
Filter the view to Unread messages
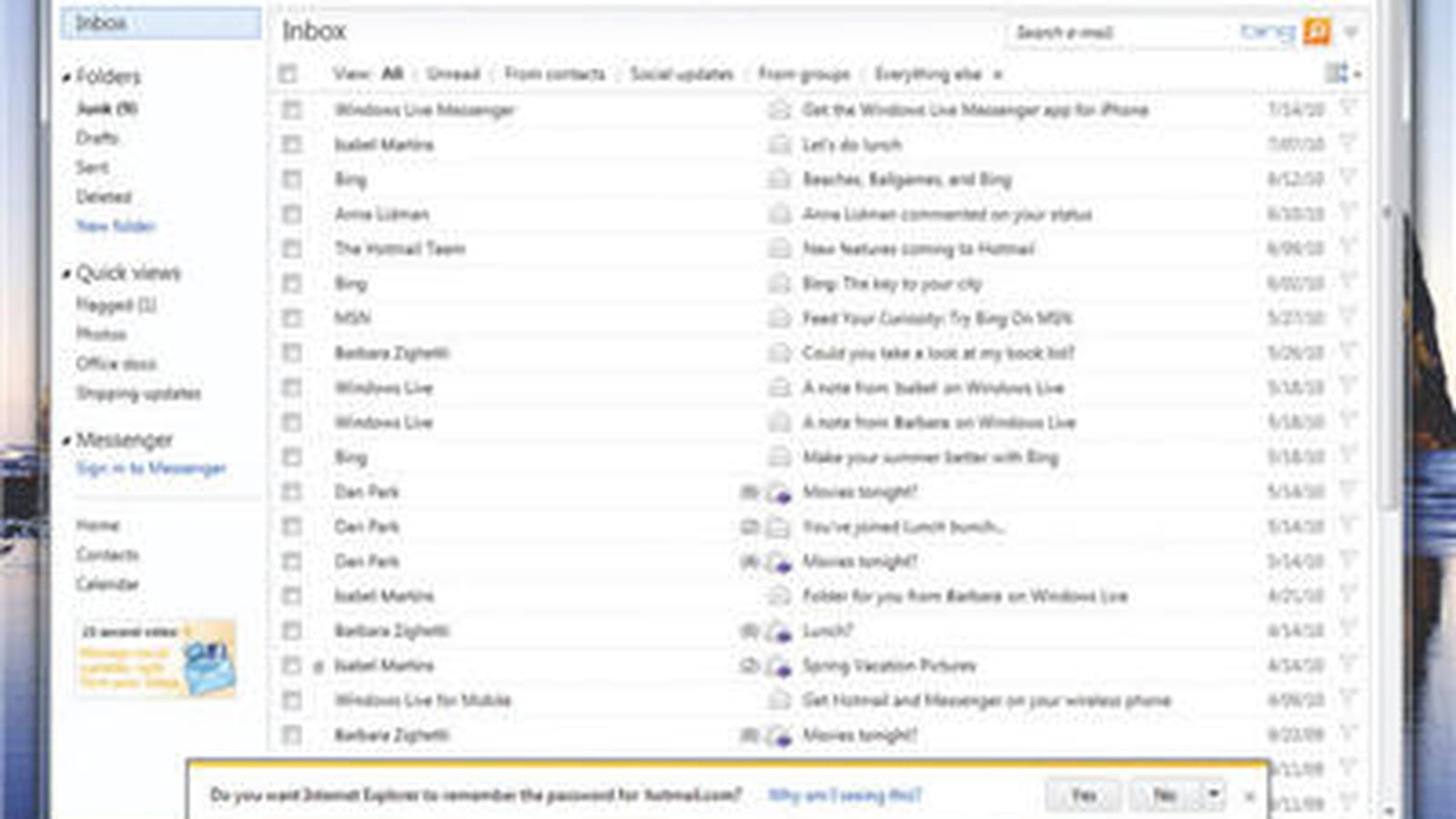(x=453, y=74)
